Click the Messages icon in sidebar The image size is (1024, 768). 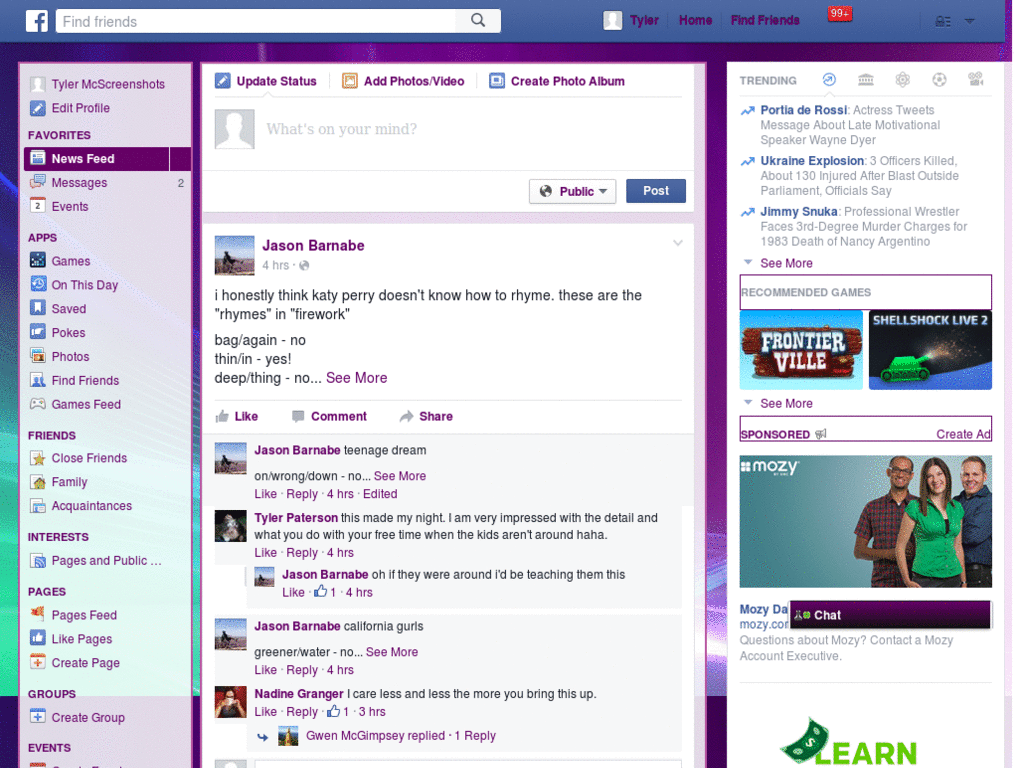(x=38, y=182)
